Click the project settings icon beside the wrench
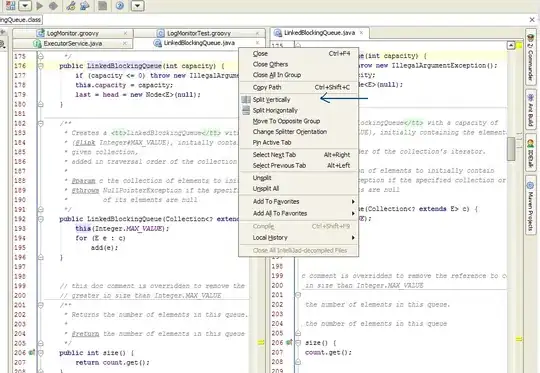 (x=84, y=6)
